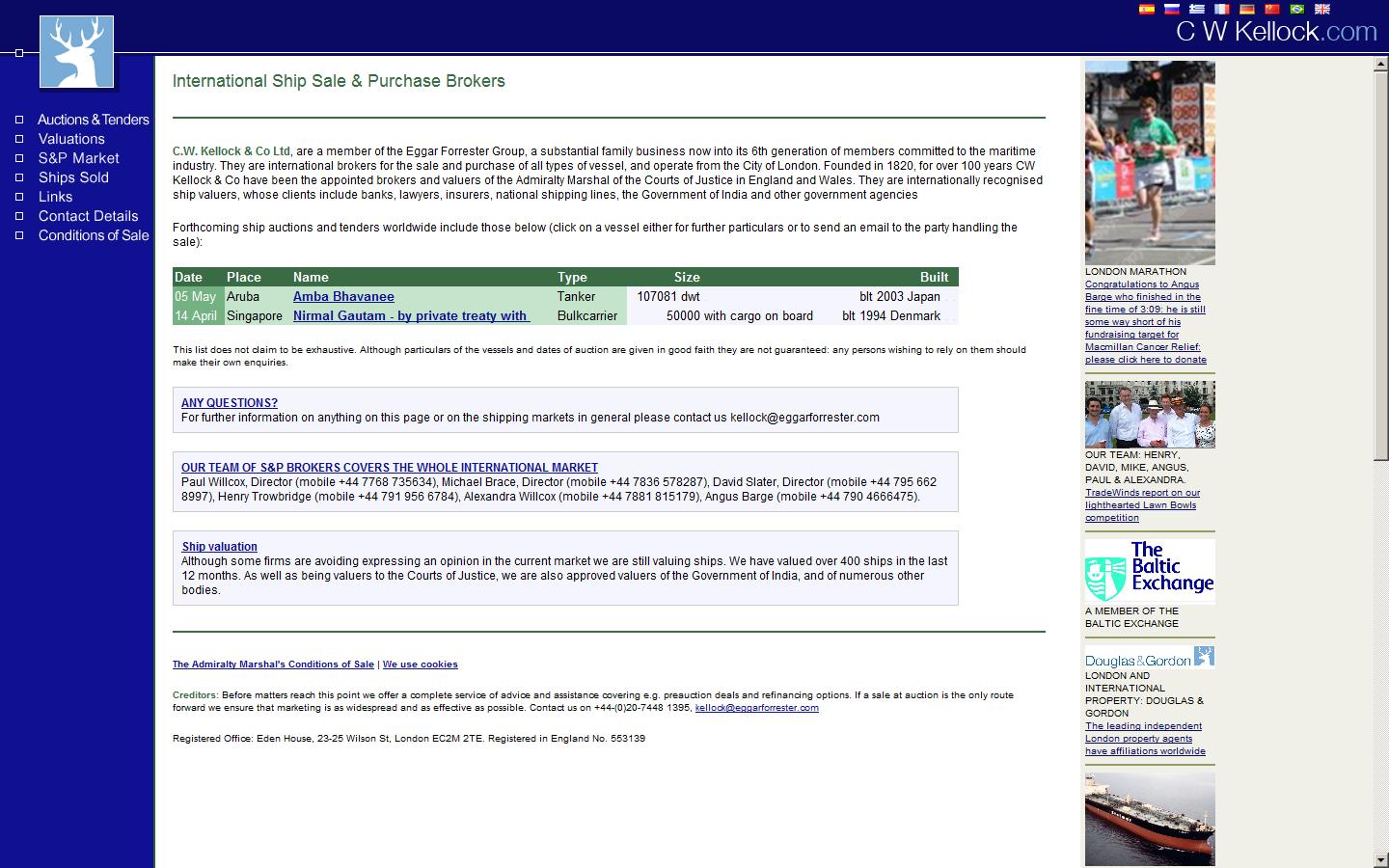Image resolution: width=1389 pixels, height=868 pixels.
Task: Select the Chinese flag language icon
Action: point(1272,10)
